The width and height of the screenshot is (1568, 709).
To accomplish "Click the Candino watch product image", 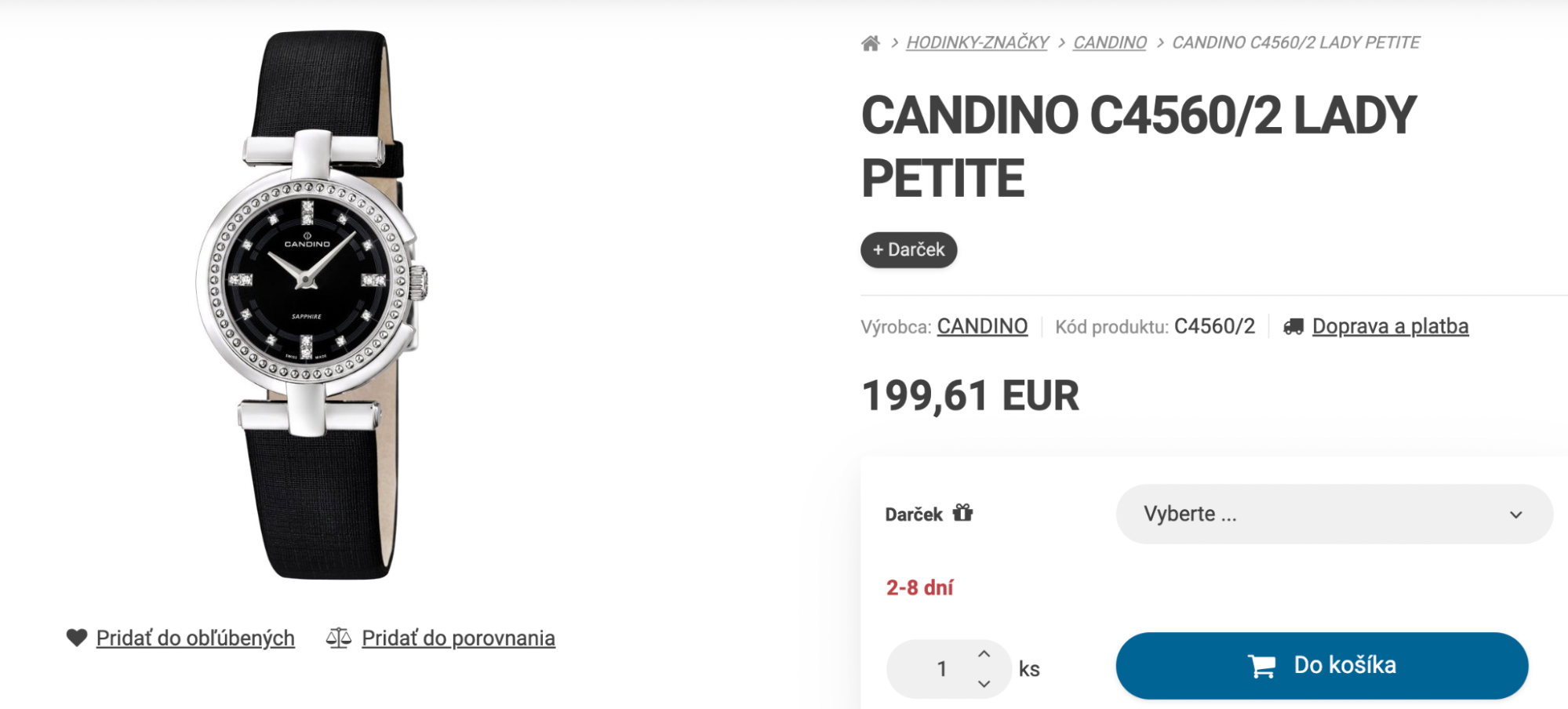I will pos(314,306).
